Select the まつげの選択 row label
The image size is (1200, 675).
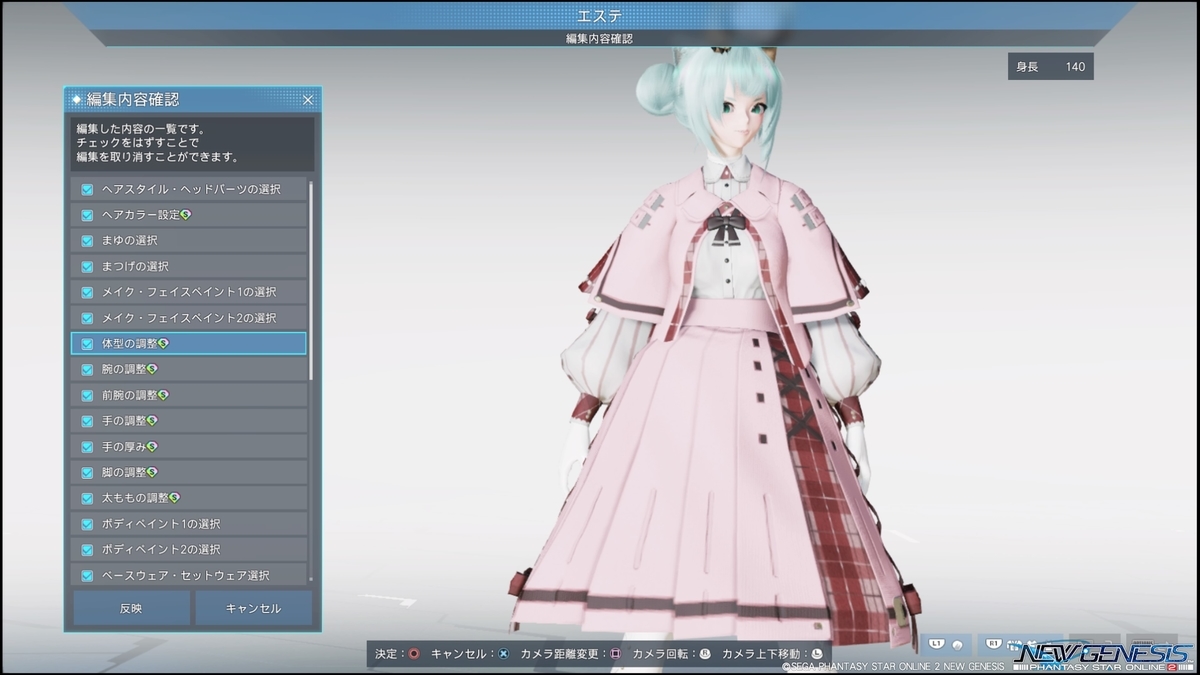click(135, 266)
